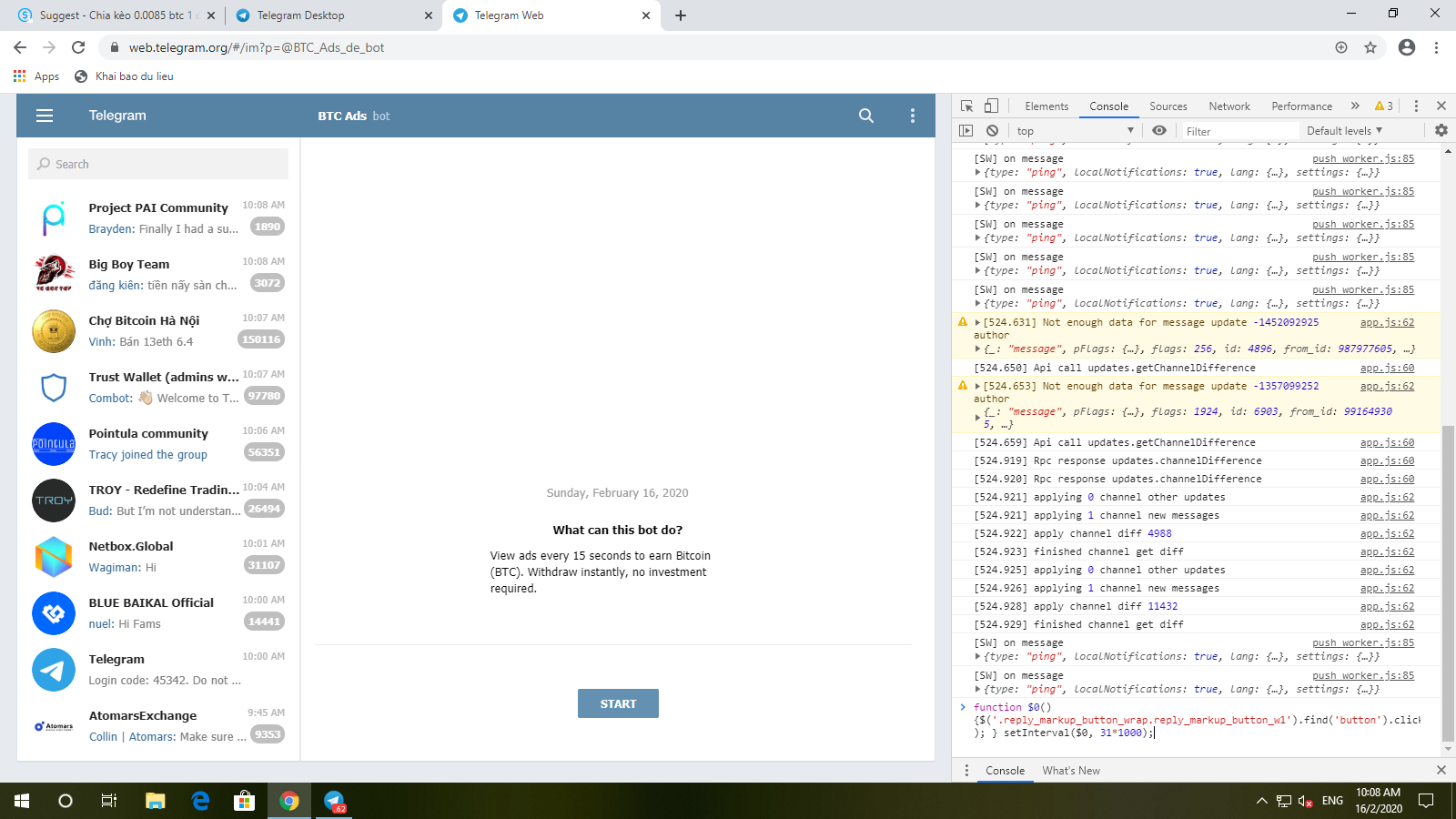This screenshot has height=819, width=1456.
Task: Expand the last ping message object
Action: pos(977,689)
